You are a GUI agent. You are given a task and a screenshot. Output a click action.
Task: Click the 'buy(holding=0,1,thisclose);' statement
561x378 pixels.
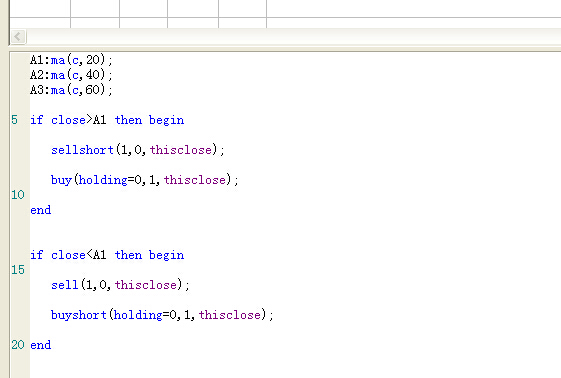pos(145,180)
